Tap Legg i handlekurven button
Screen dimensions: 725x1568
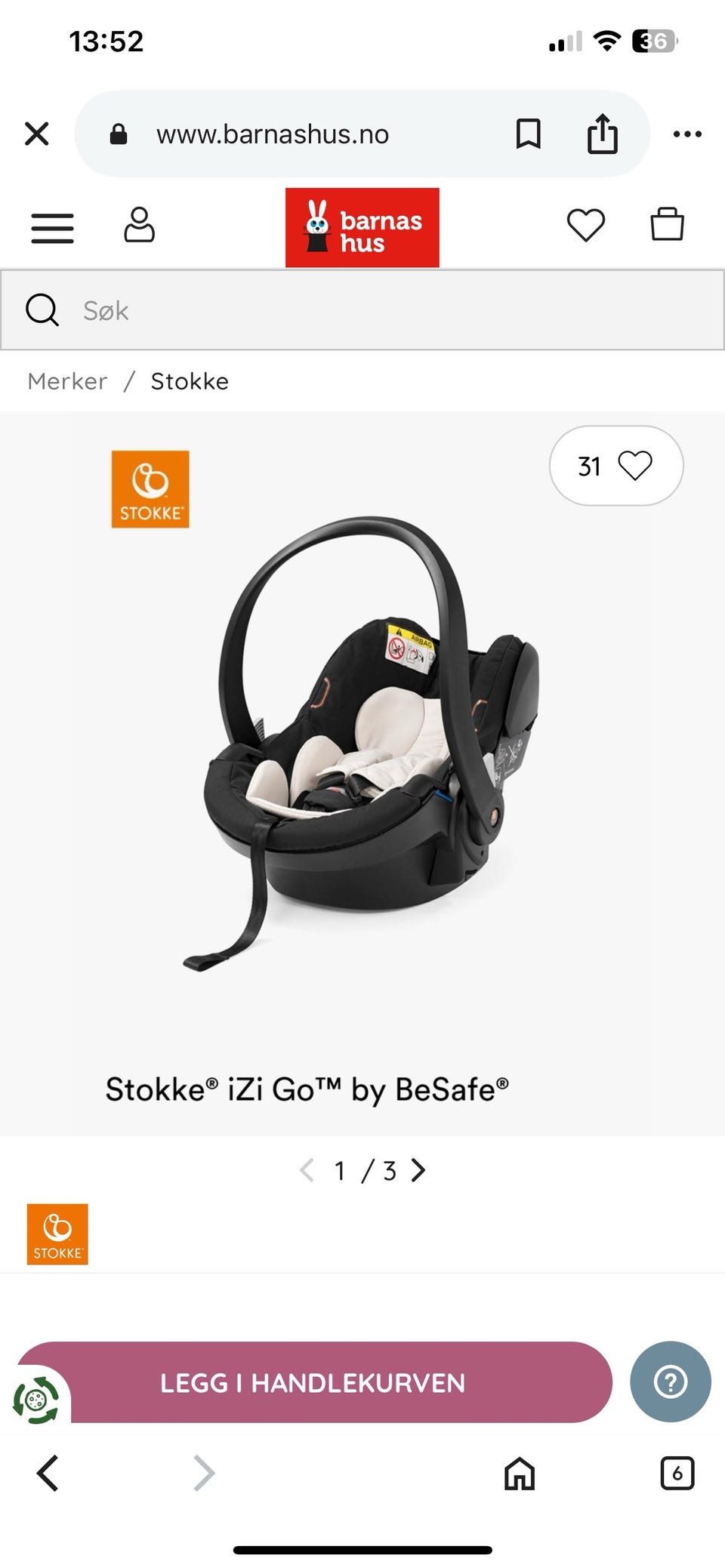click(313, 1382)
